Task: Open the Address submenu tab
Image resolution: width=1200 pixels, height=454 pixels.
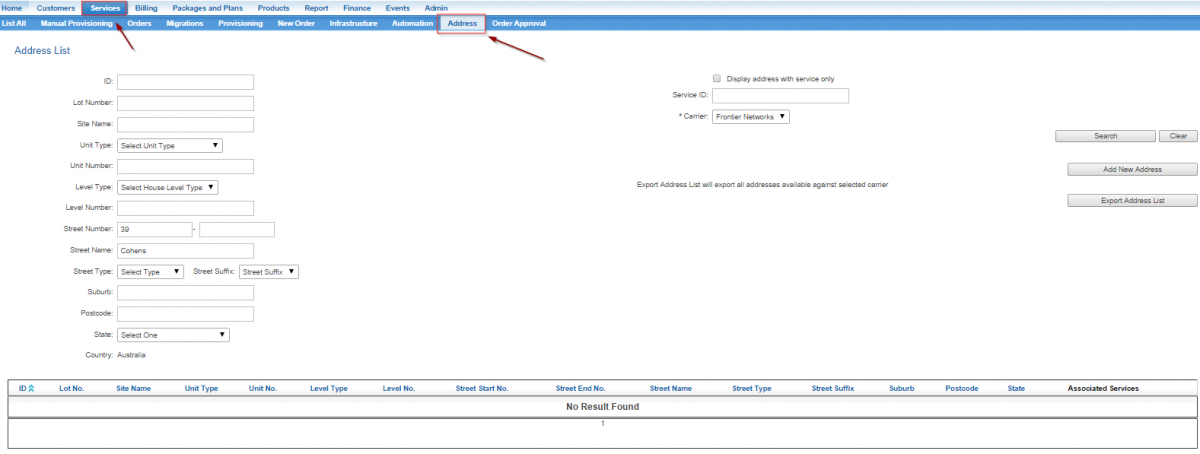Action: tap(462, 23)
